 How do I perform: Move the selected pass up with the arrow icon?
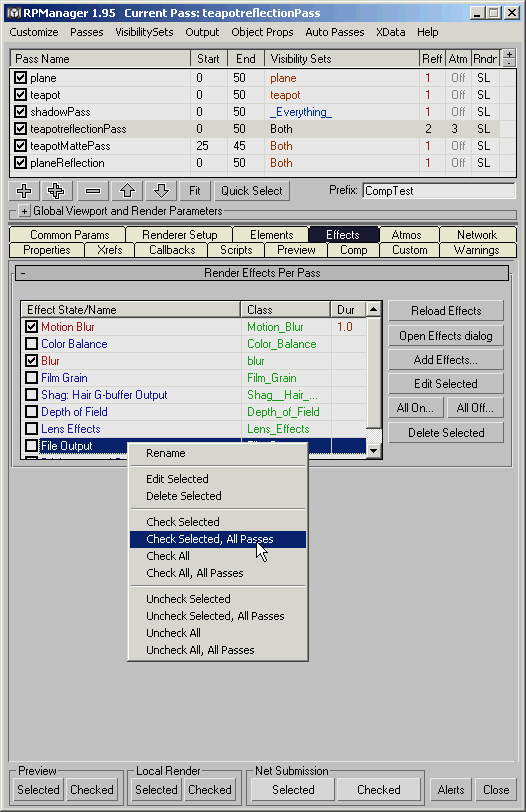127,191
